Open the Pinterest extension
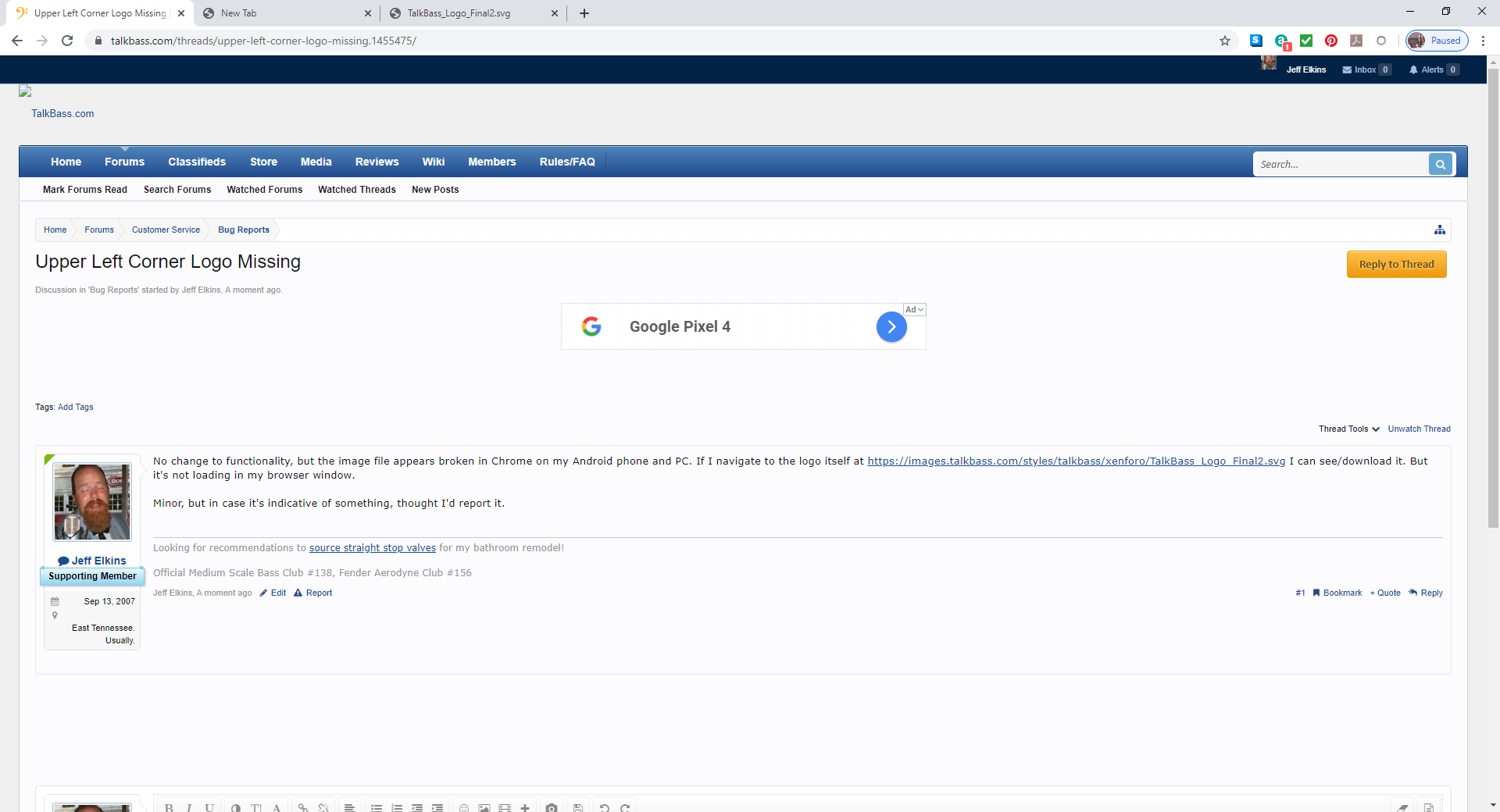Image resolution: width=1500 pixels, height=812 pixels. pos(1331,41)
